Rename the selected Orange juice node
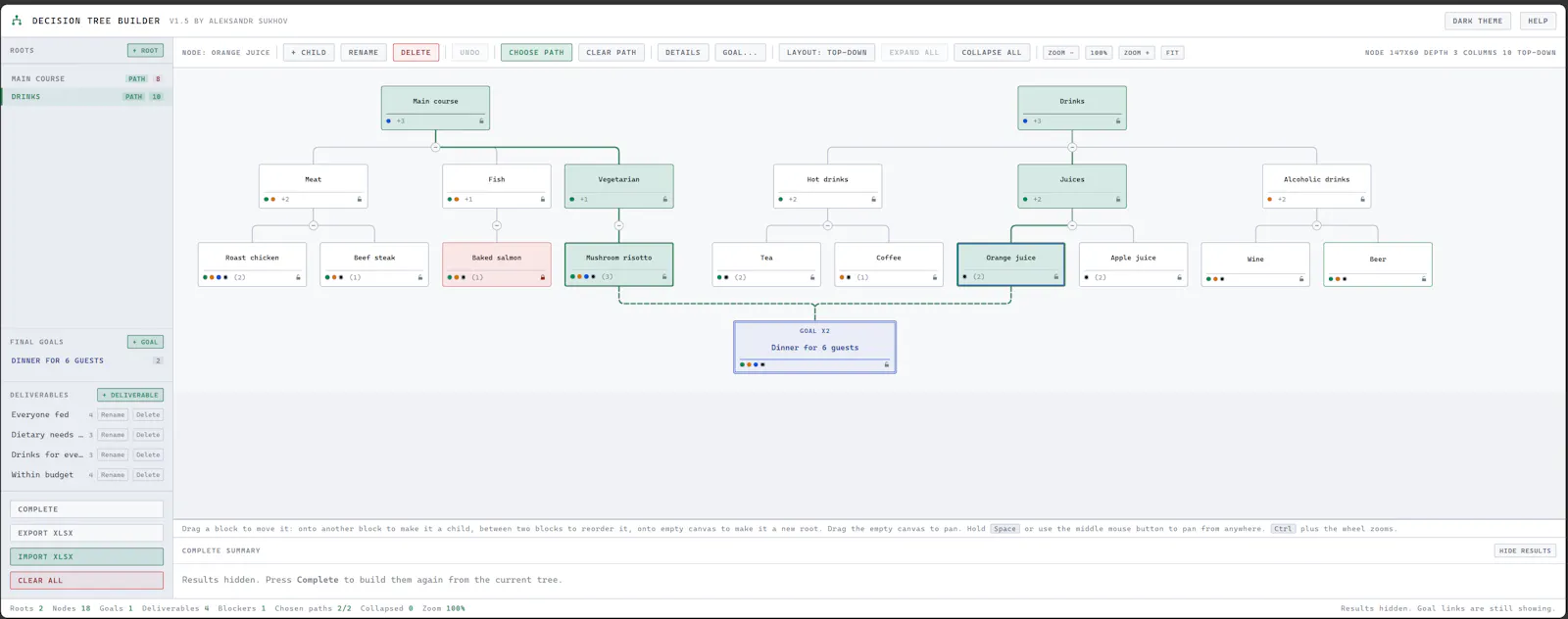The height and width of the screenshot is (619, 1568). coord(364,53)
